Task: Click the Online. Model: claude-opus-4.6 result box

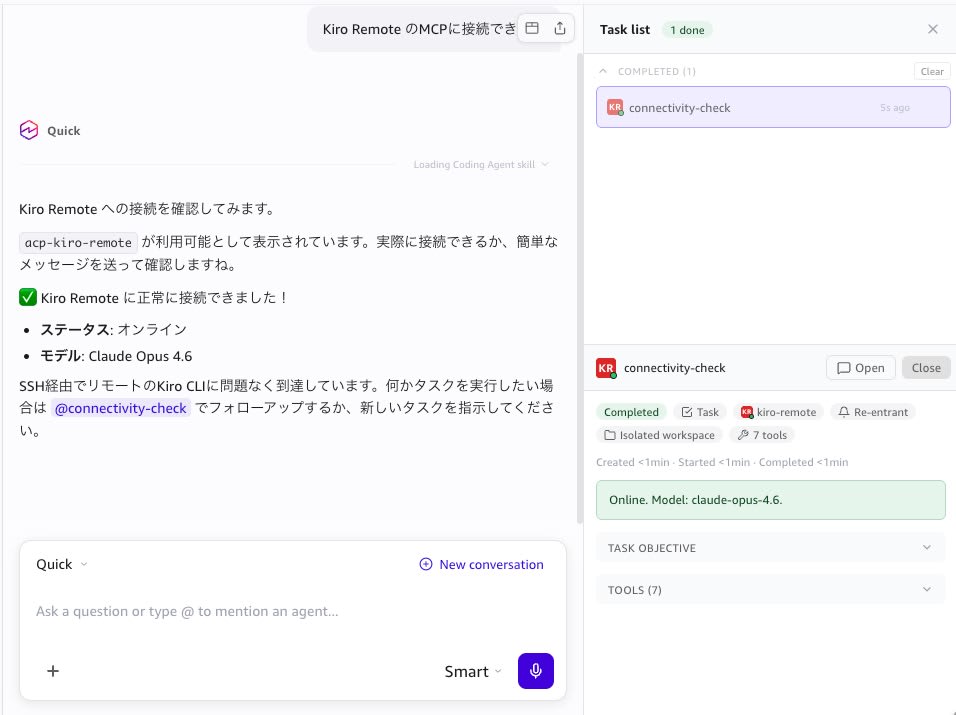Action: pyautogui.click(x=771, y=500)
